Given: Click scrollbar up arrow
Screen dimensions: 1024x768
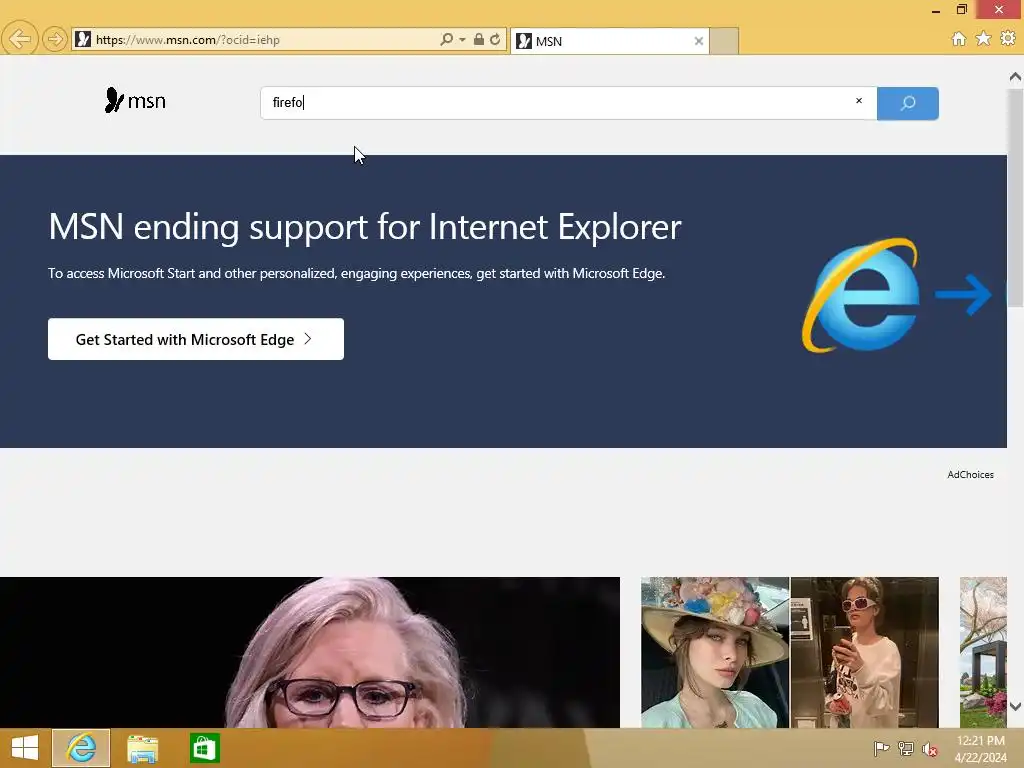Looking at the screenshot, I should coord(1015,77).
